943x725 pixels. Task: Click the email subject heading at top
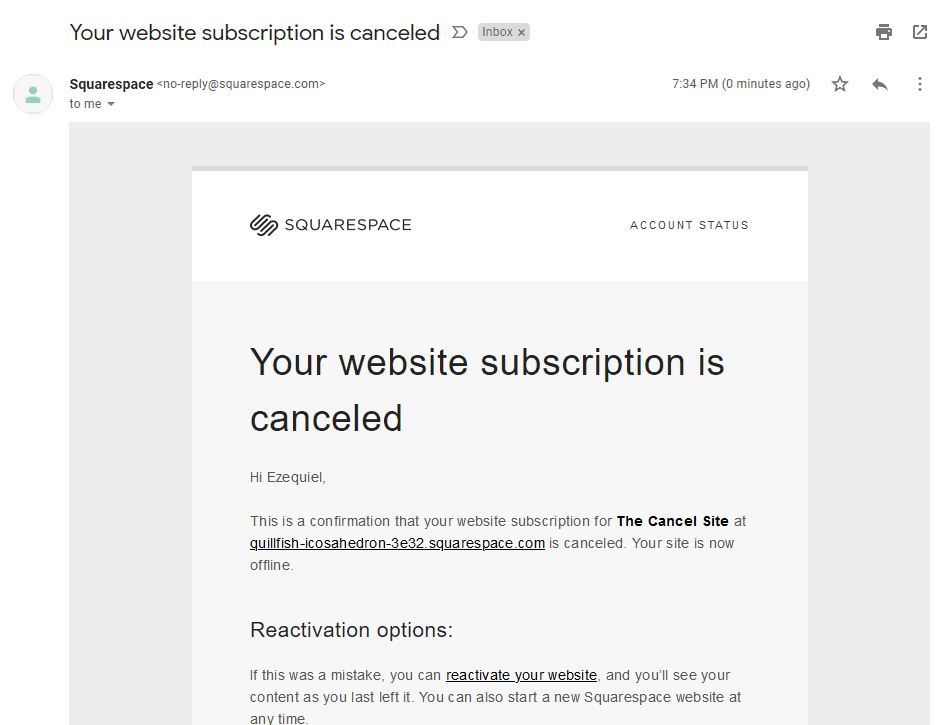(254, 32)
